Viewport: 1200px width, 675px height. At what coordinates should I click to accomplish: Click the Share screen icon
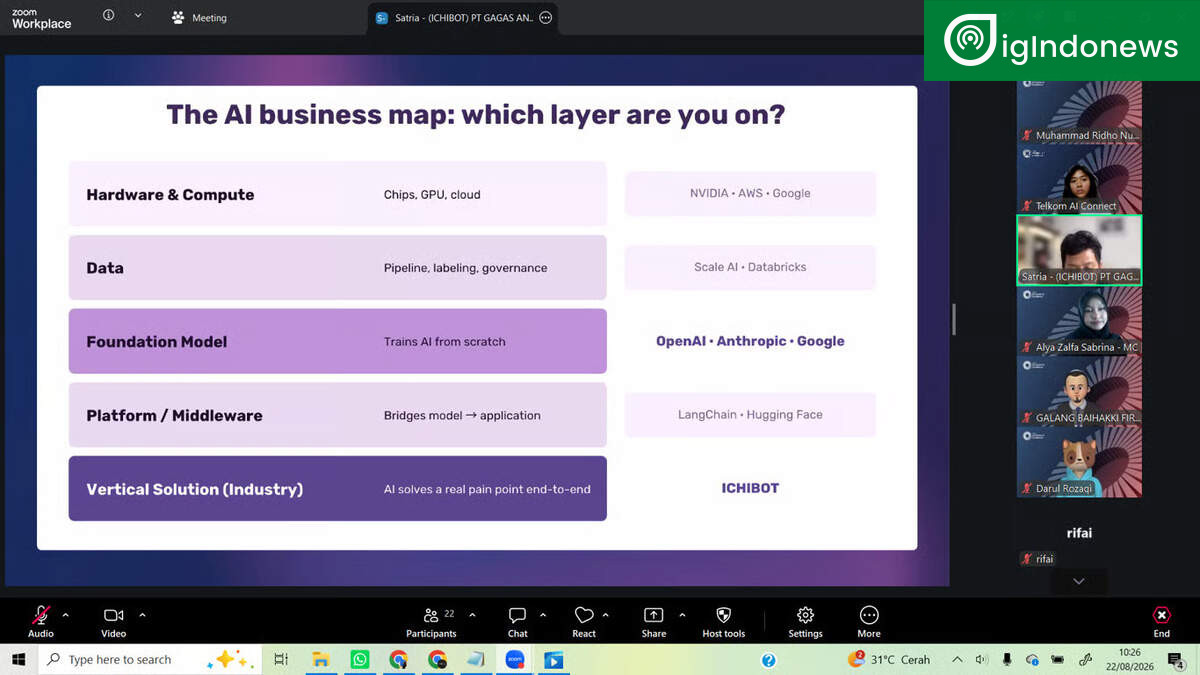tap(653, 615)
